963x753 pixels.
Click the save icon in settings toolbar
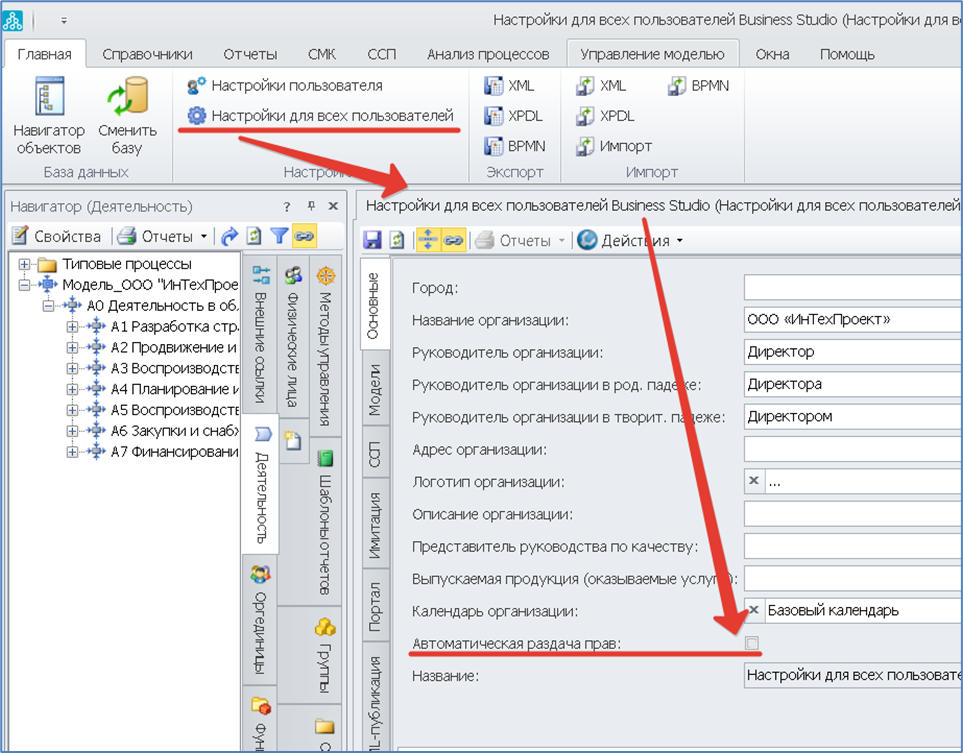coord(372,240)
